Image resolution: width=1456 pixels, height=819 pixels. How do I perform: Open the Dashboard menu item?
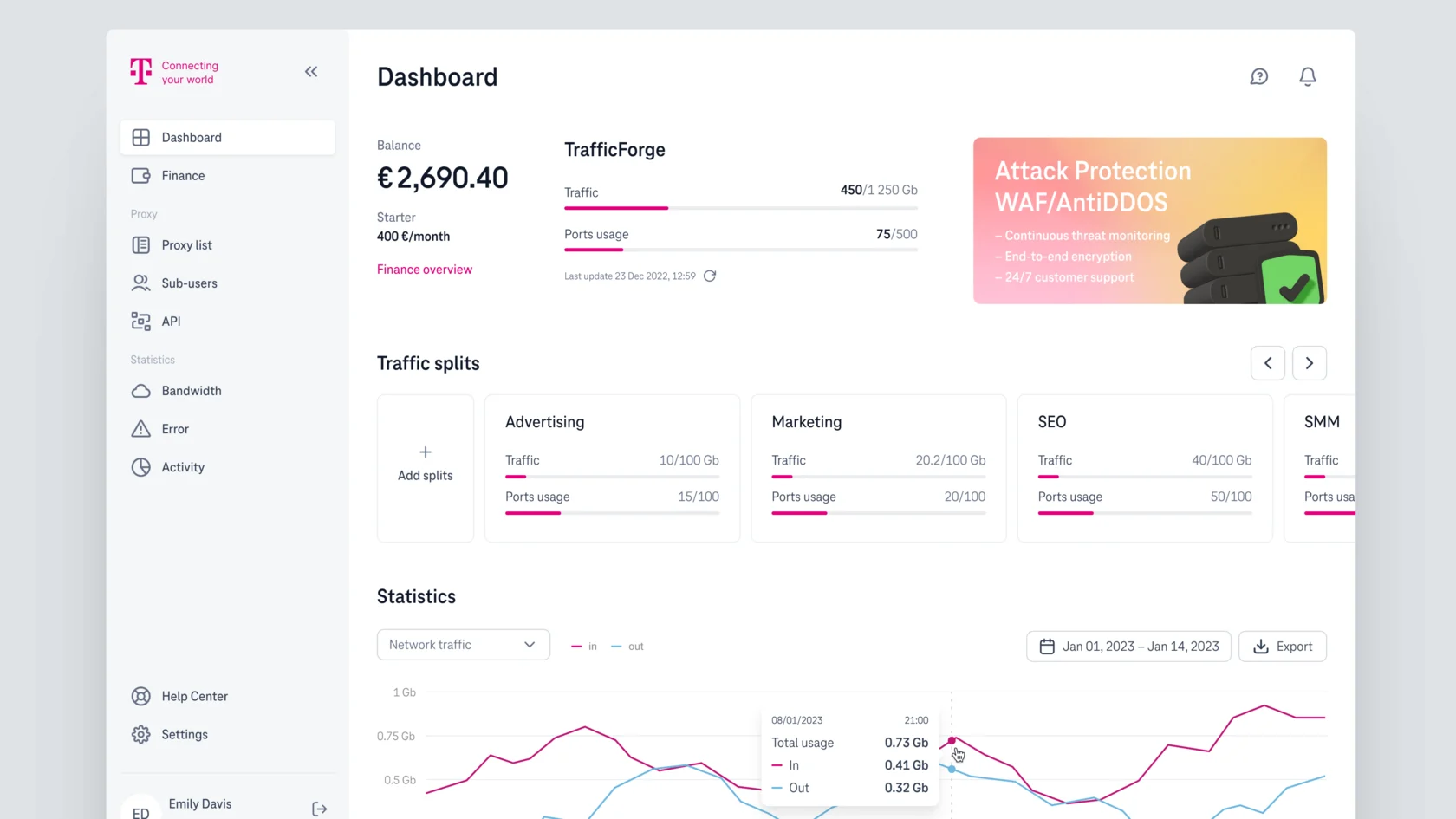pyautogui.click(x=228, y=138)
